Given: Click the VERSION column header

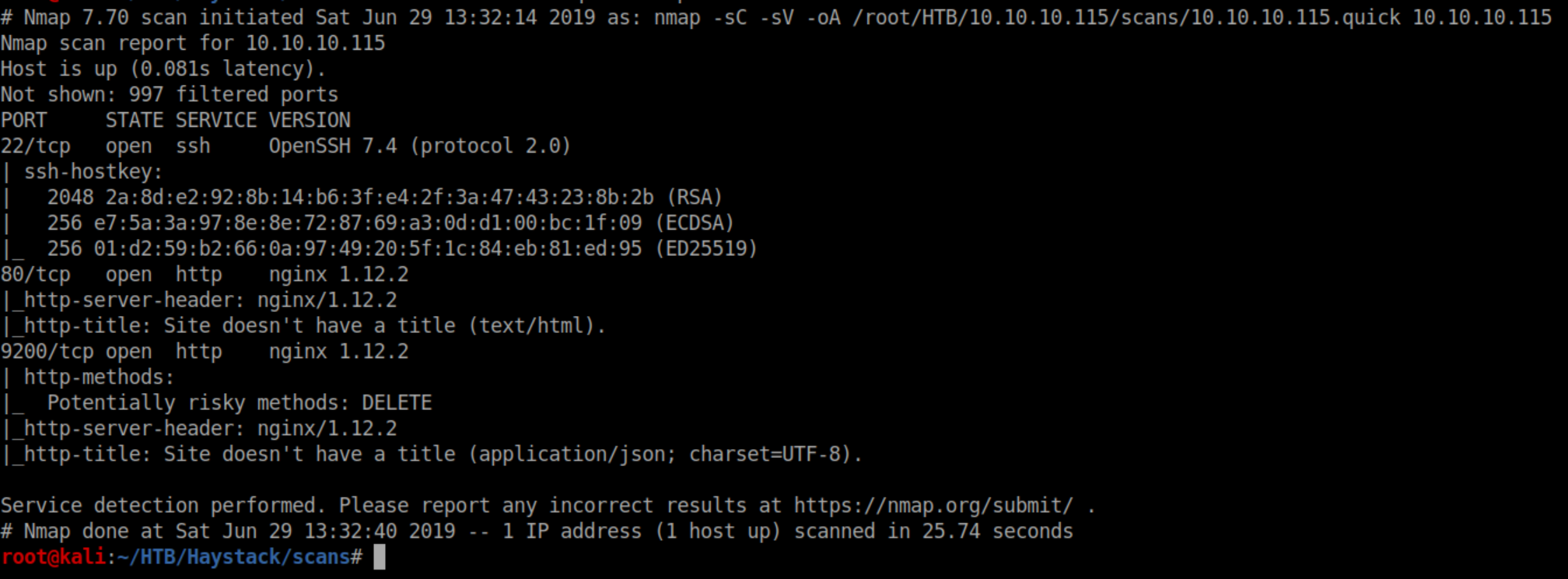Looking at the screenshot, I should point(310,121).
